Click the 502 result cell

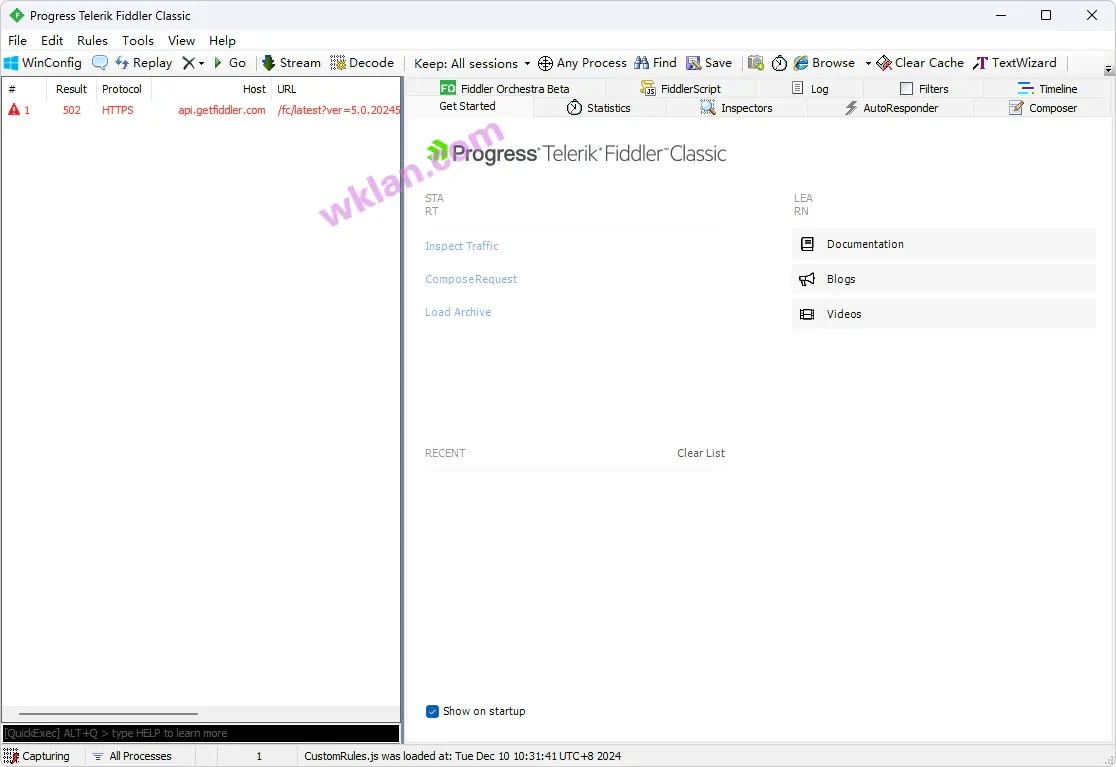[72, 110]
